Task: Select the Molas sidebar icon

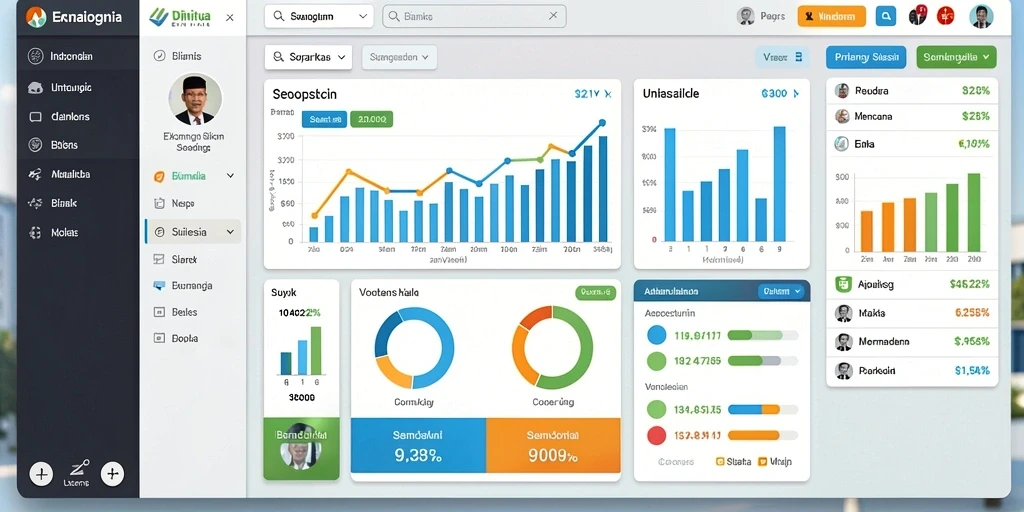Action: tap(35, 232)
